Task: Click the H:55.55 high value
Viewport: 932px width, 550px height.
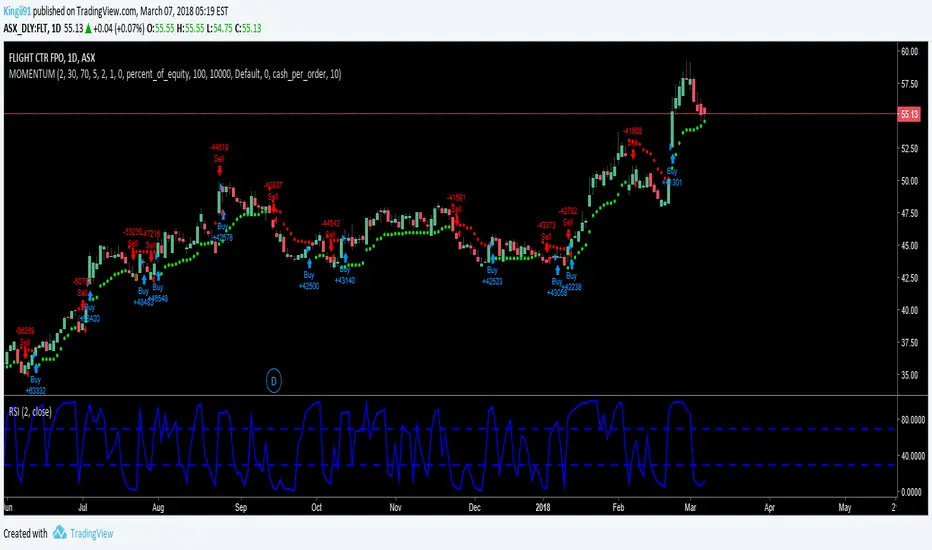Action: point(190,28)
